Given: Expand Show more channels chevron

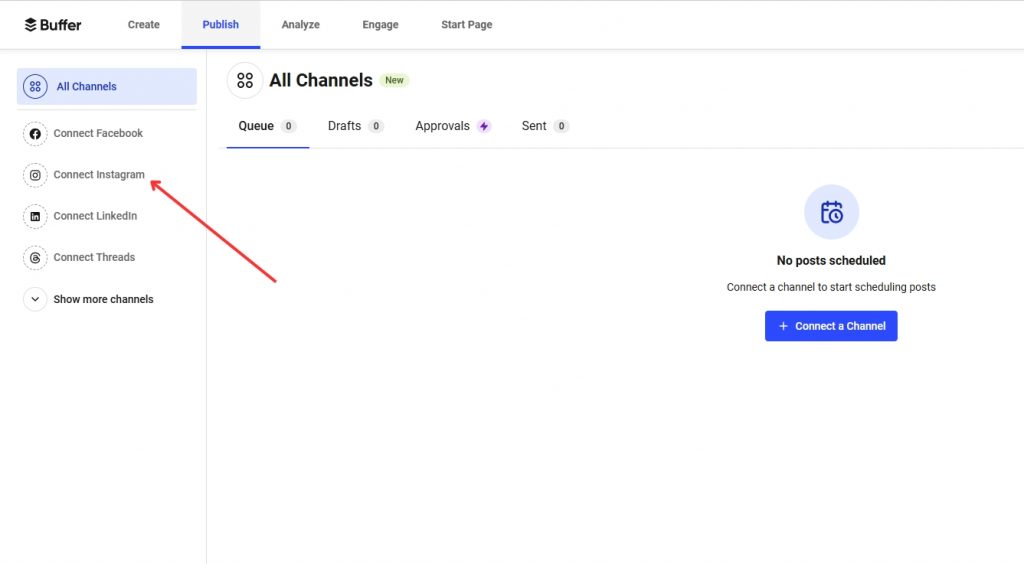Looking at the screenshot, I should pos(35,299).
